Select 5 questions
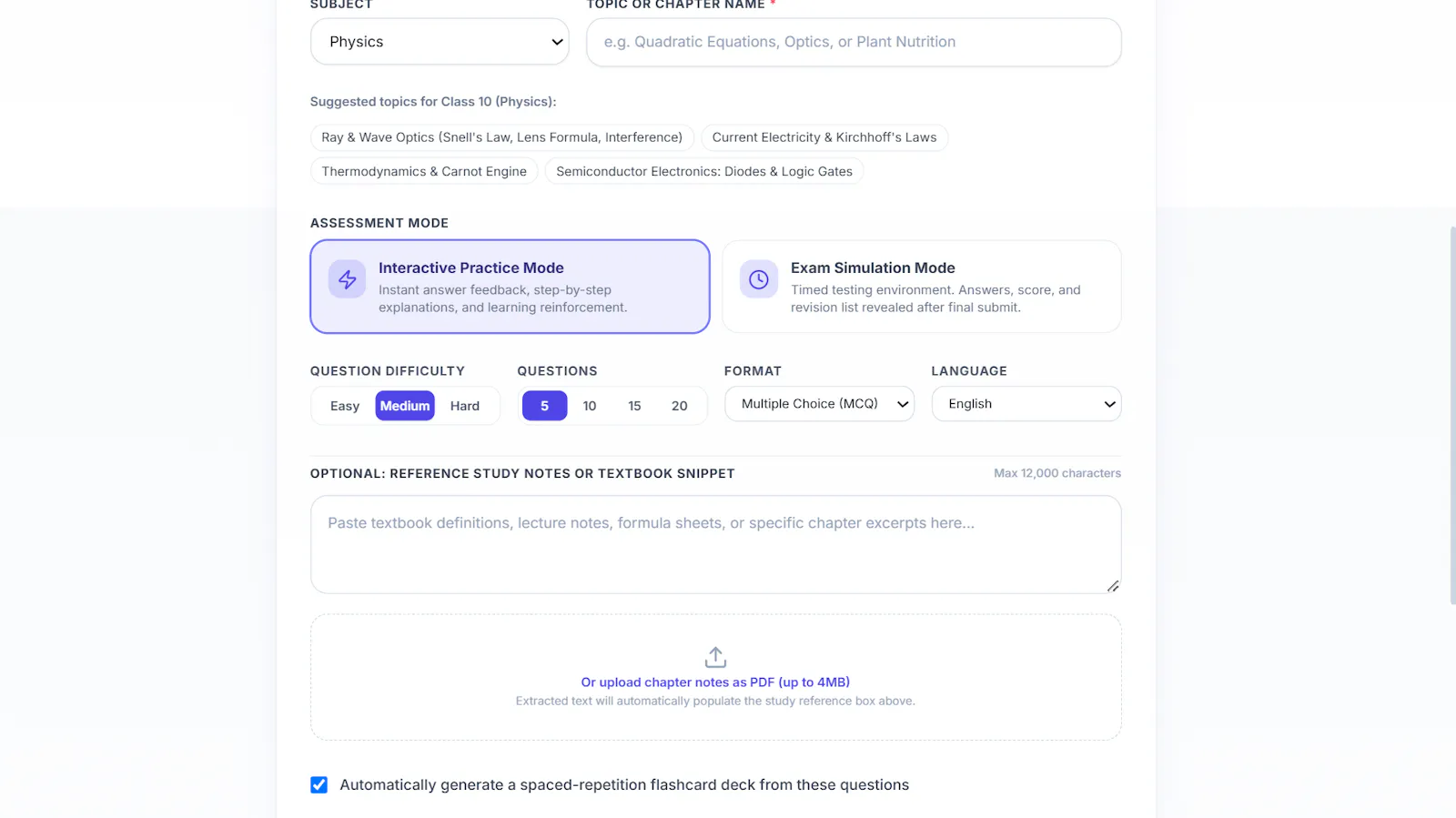The height and width of the screenshot is (818, 1456). point(545,406)
